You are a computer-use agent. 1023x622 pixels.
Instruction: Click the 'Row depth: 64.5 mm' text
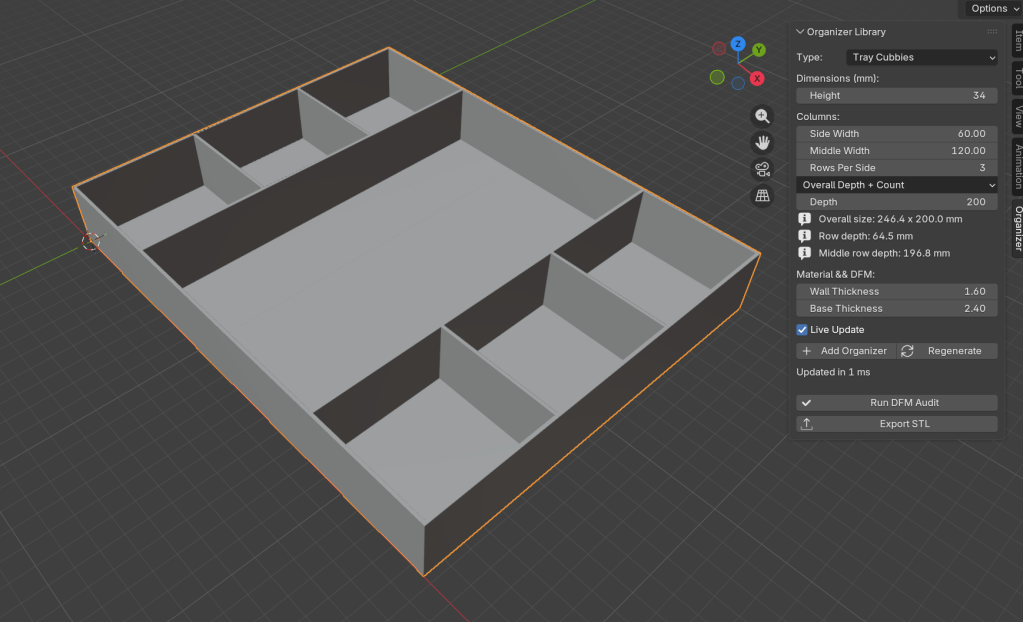[865, 236]
